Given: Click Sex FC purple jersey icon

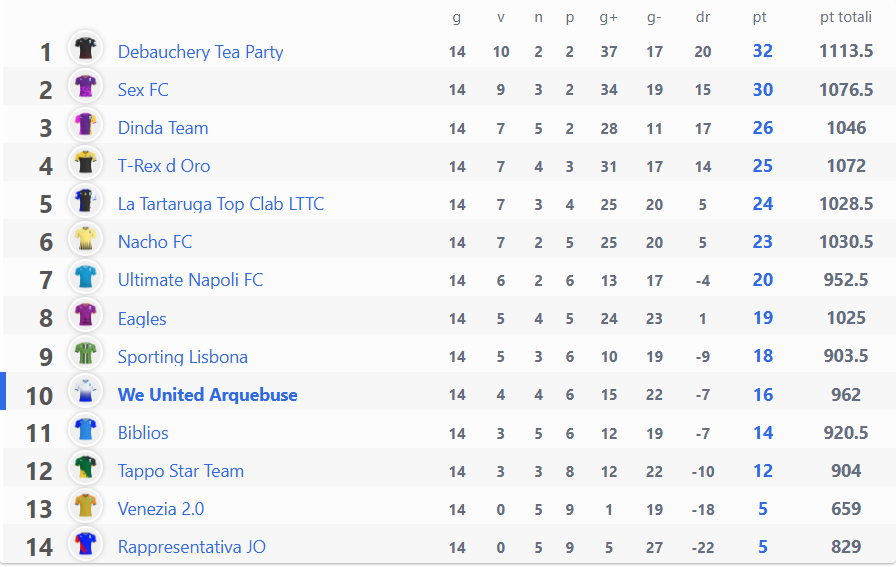Looking at the screenshot, I should (x=85, y=86).
